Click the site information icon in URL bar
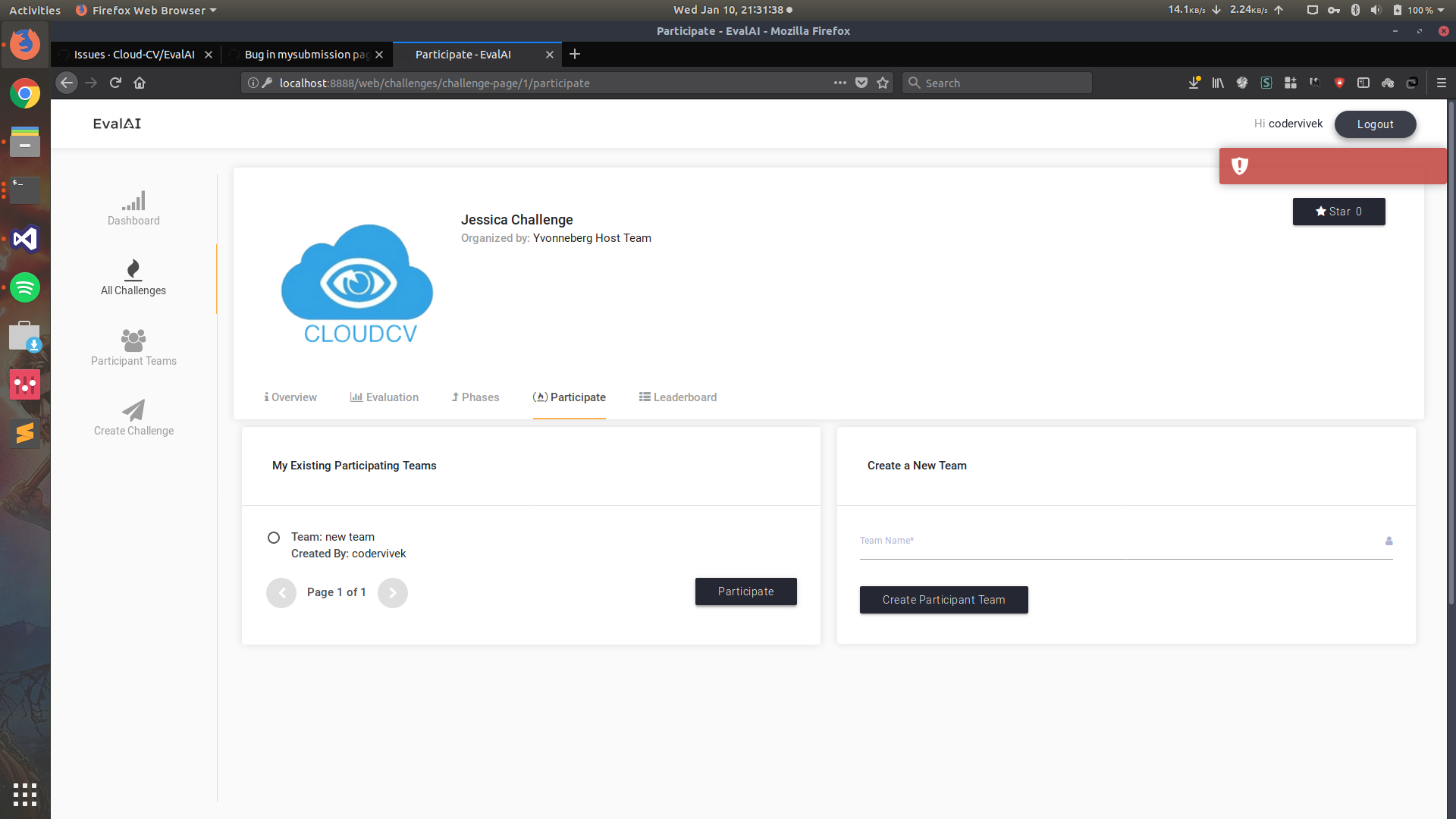 (253, 83)
